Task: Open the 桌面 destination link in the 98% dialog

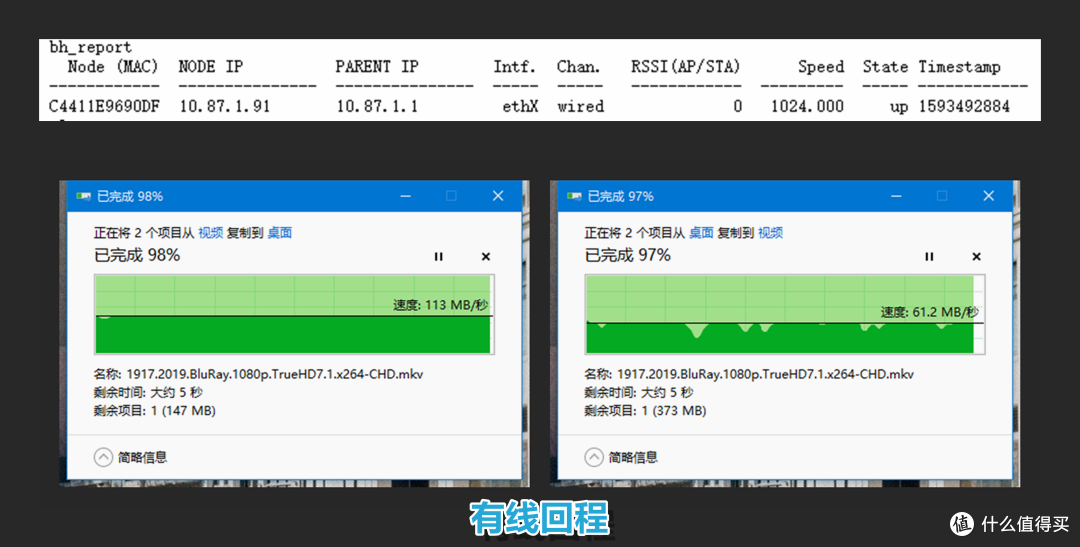Action: [x=280, y=233]
